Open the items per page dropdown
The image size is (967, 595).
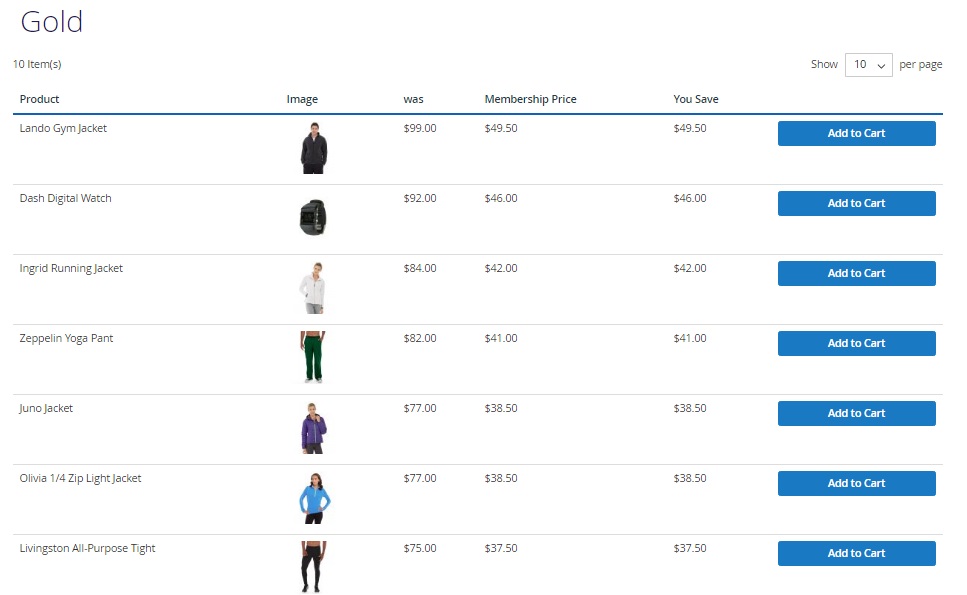coord(868,65)
